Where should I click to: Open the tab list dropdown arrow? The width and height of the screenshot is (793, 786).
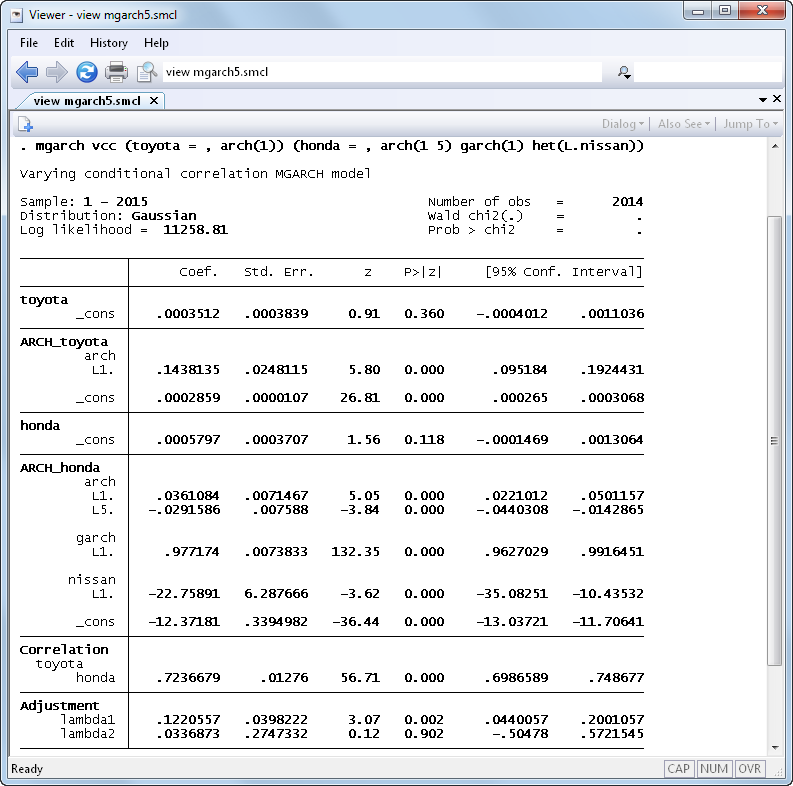763,100
